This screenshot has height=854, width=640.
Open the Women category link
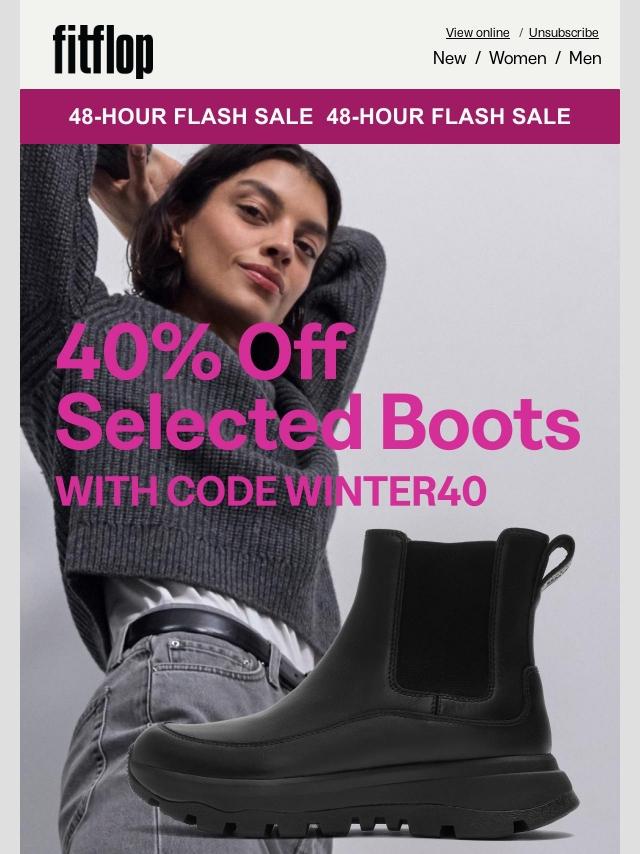click(x=517, y=58)
